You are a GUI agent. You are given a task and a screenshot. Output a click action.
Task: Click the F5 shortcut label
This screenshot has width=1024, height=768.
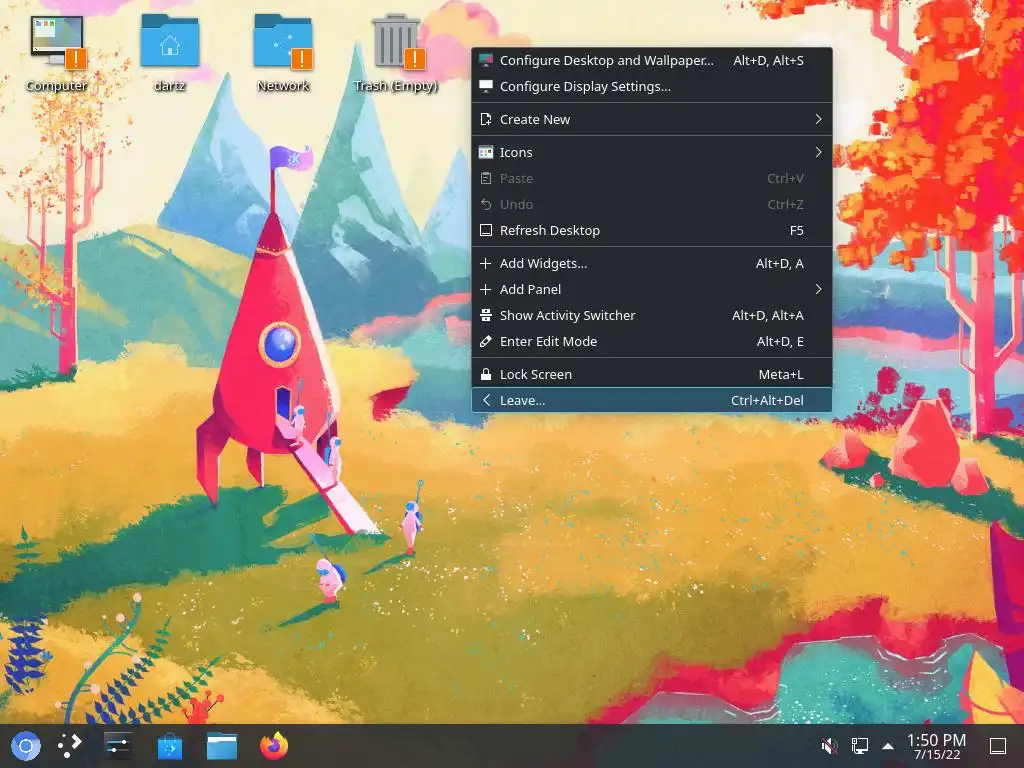click(797, 231)
